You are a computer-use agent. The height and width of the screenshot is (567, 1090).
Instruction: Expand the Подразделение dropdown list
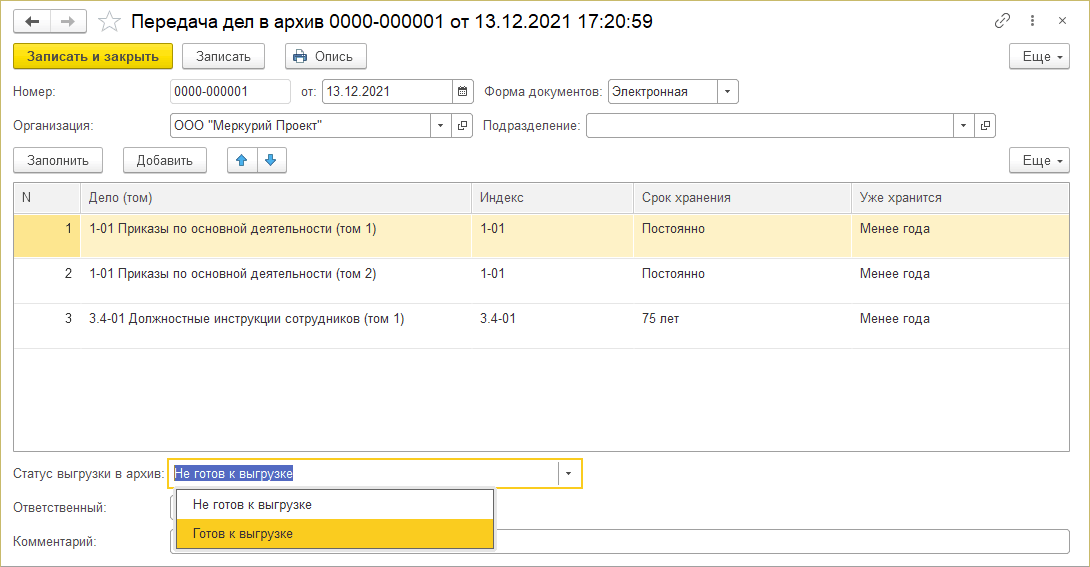pyautogui.click(x=963, y=126)
